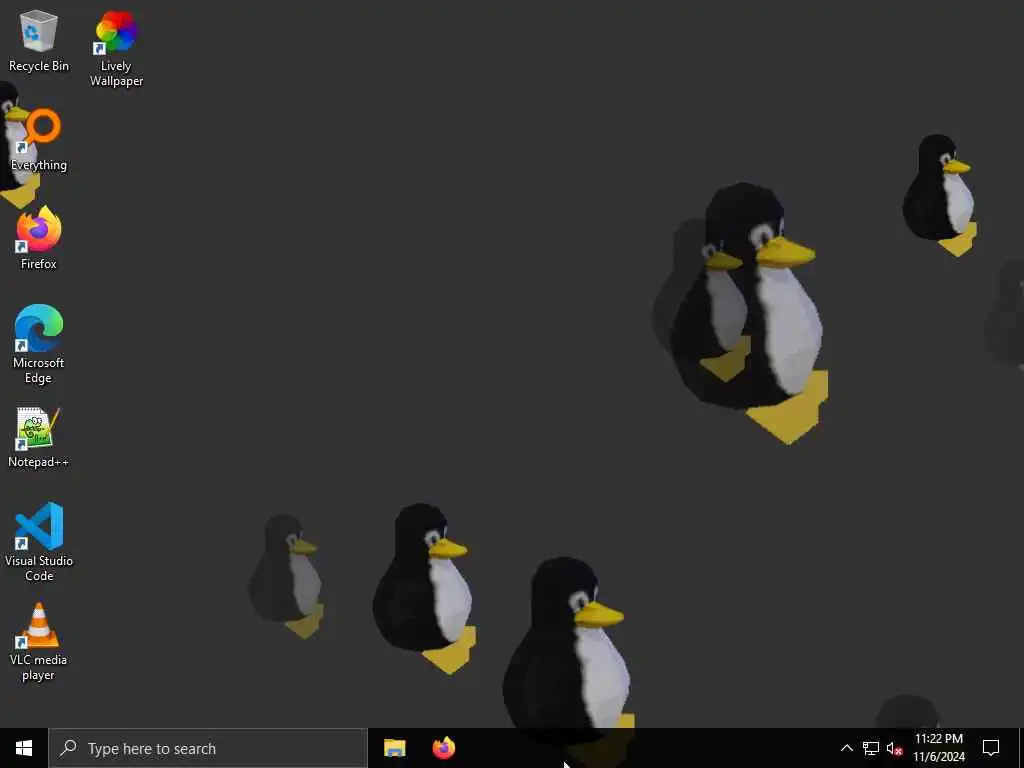The width and height of the screenshot is (1024, 768).
Task: Click the taskbar search box
Action: pos(208,748)
